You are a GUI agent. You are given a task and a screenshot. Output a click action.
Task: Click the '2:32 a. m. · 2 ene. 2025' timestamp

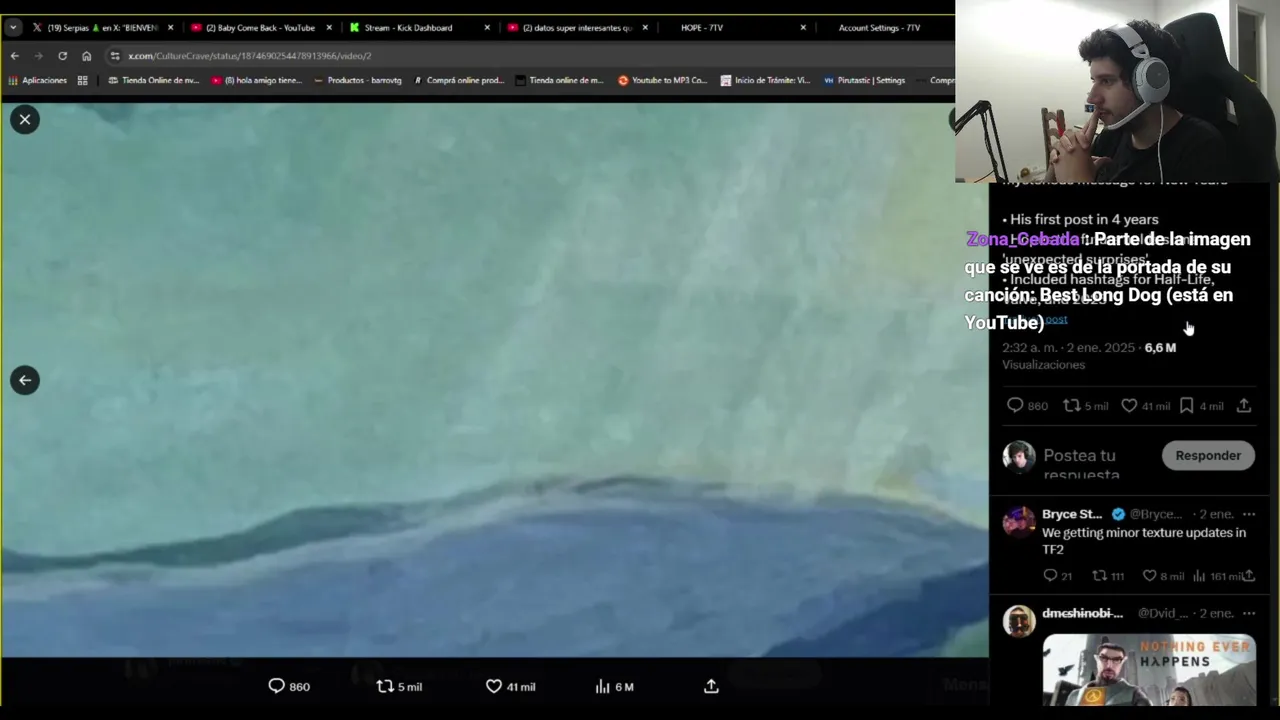[x=1068, y=347]
